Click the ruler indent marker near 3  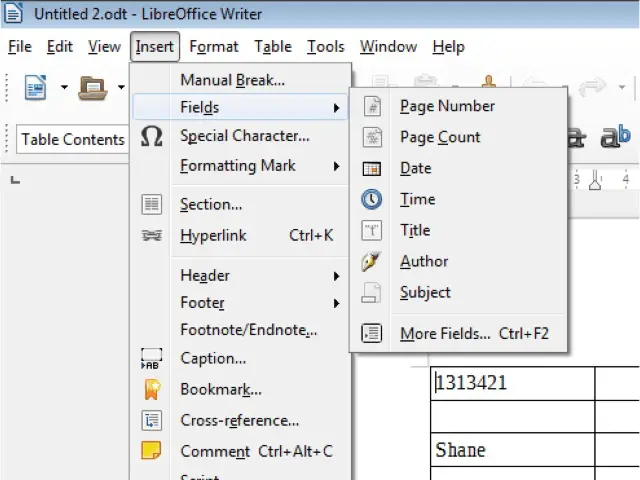pos(595,180)
